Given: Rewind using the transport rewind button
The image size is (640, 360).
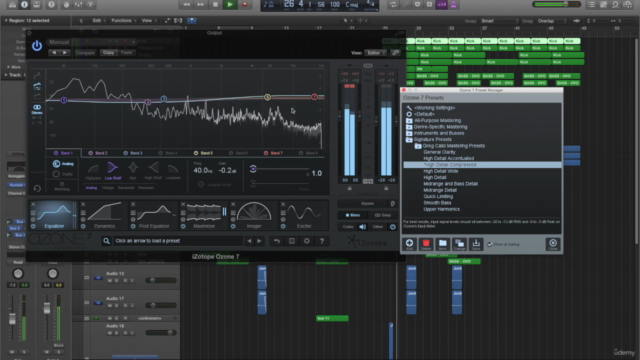Looking at the screenshot, I should point(187,4).
